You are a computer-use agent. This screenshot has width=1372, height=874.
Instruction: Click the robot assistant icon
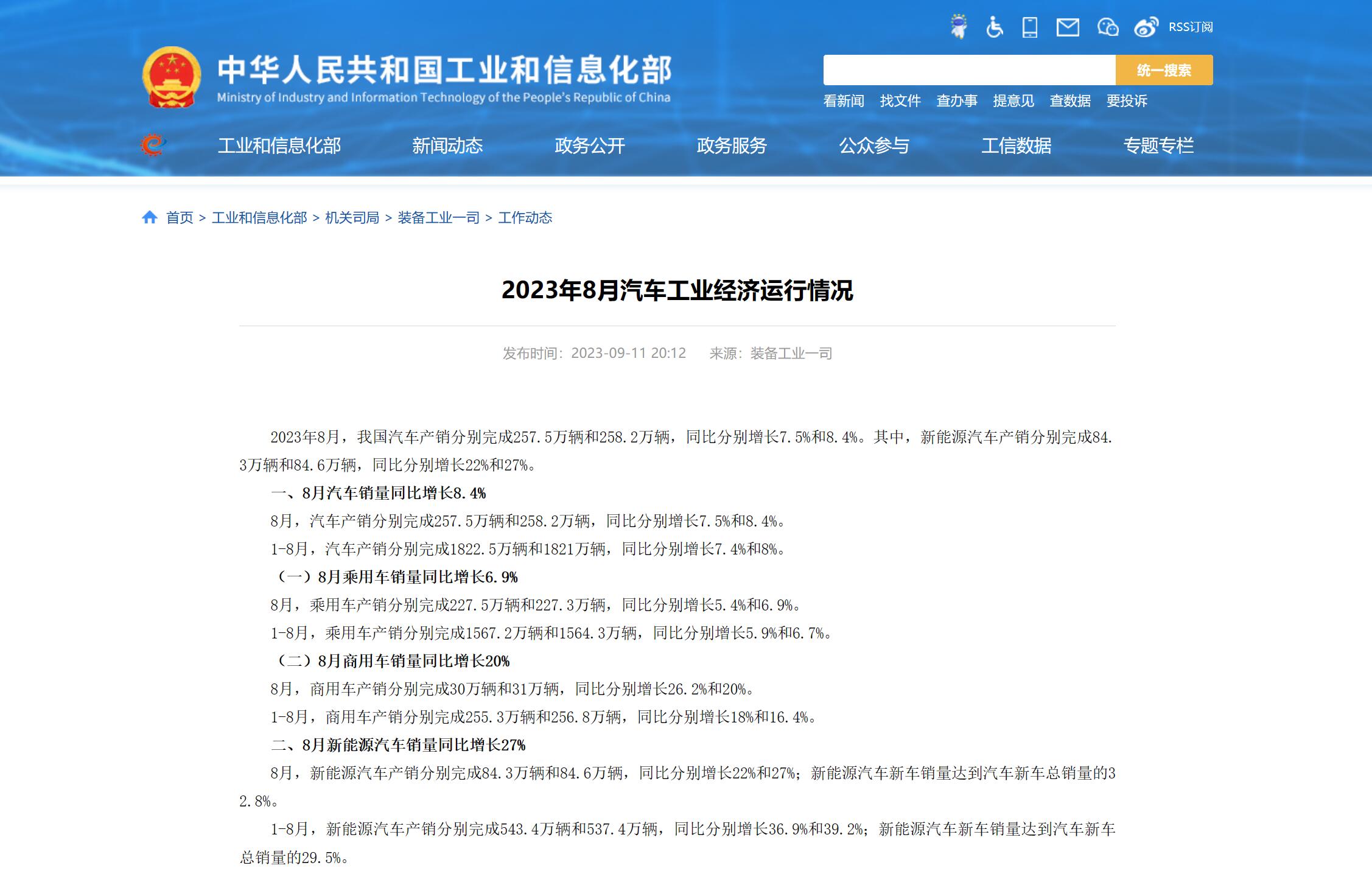click(959, 27)
